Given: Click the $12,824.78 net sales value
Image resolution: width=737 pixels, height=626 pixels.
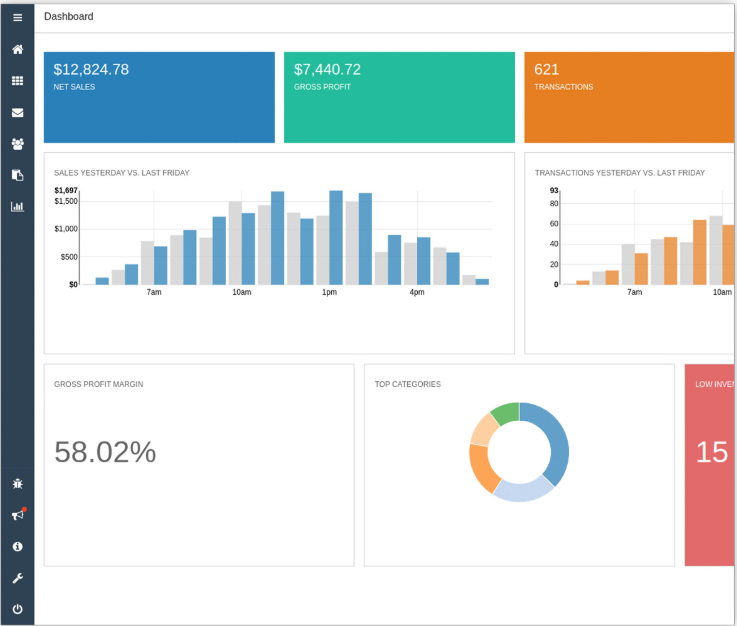Looking at the screenshot, I should pos(91,70).
